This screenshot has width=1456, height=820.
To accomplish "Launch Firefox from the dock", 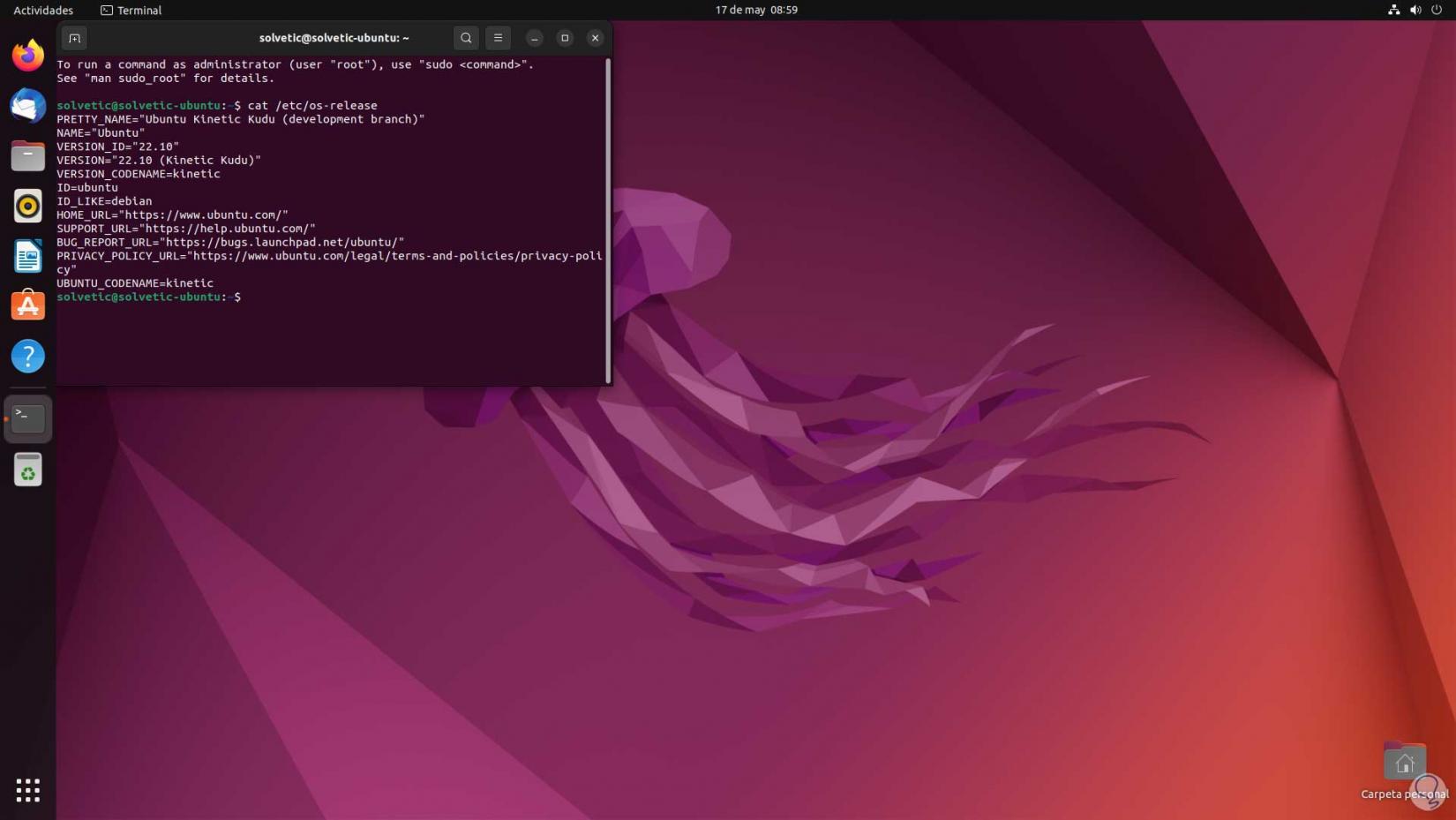I will (28, 56).
